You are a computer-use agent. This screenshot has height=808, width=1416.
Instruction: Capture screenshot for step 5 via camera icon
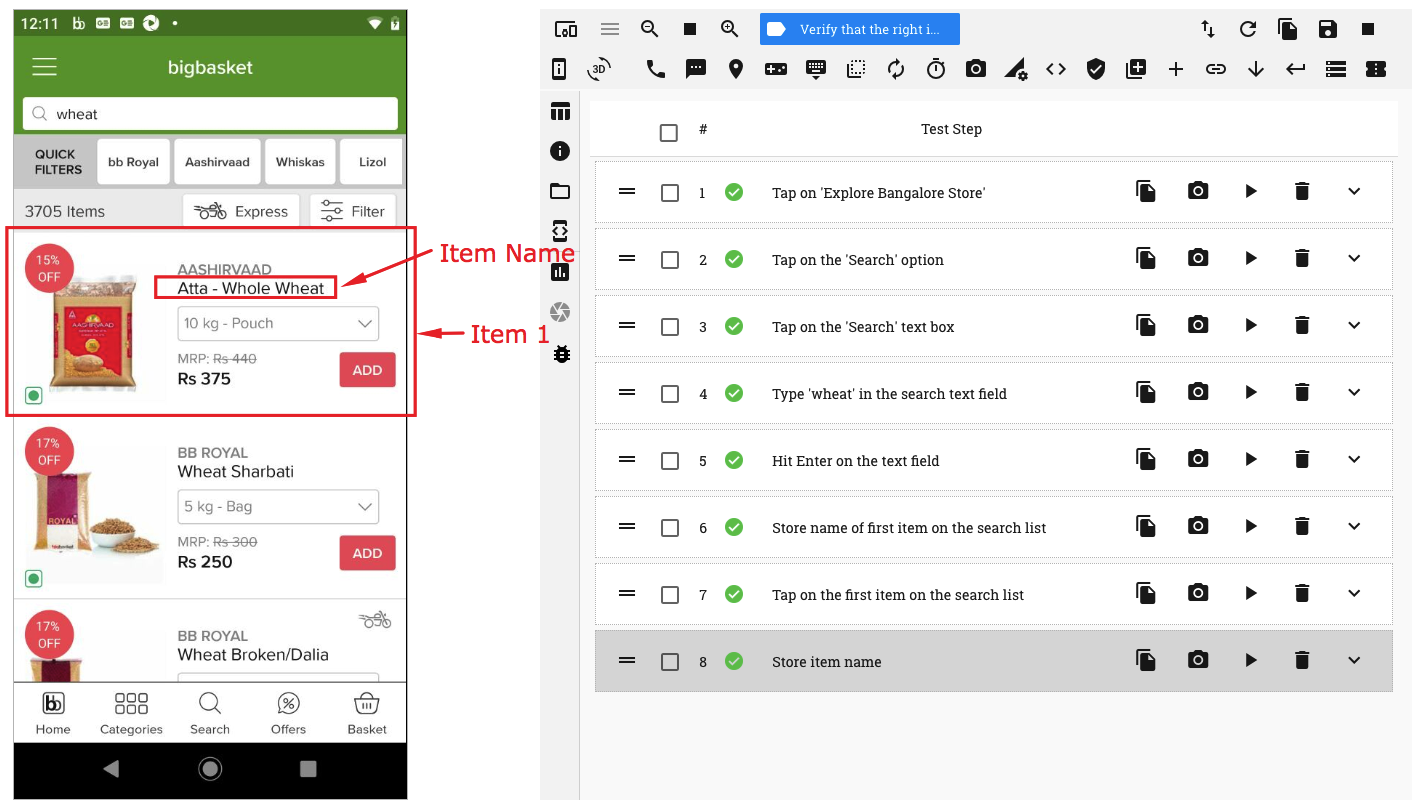(x=1198, y=459)
